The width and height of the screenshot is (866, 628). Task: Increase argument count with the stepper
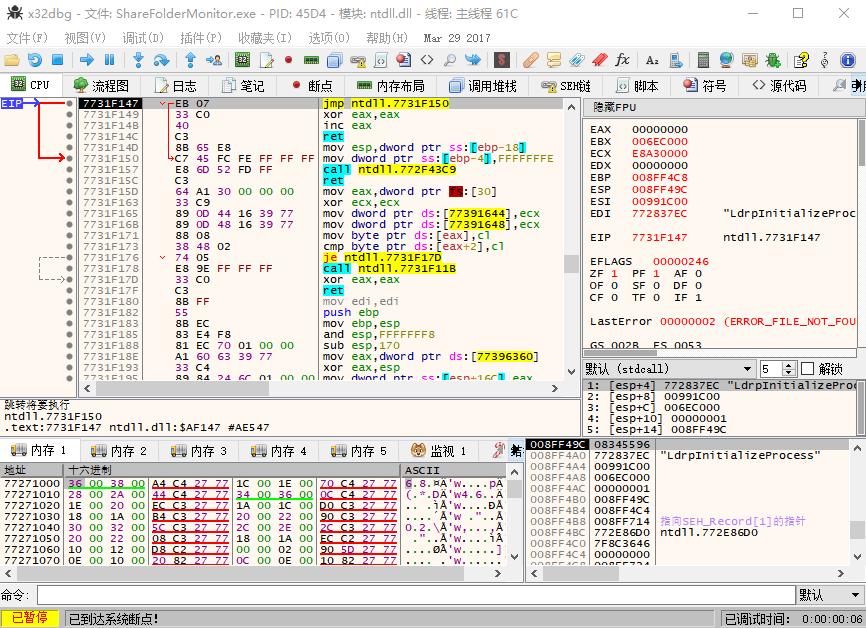787,364
